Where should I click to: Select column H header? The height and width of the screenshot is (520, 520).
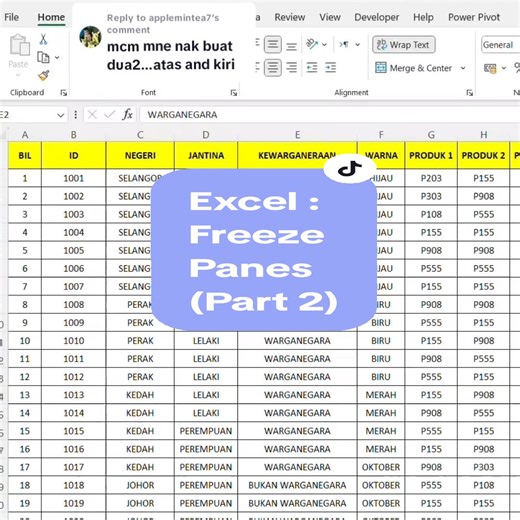pyautogui.click(x=484, y=135)
